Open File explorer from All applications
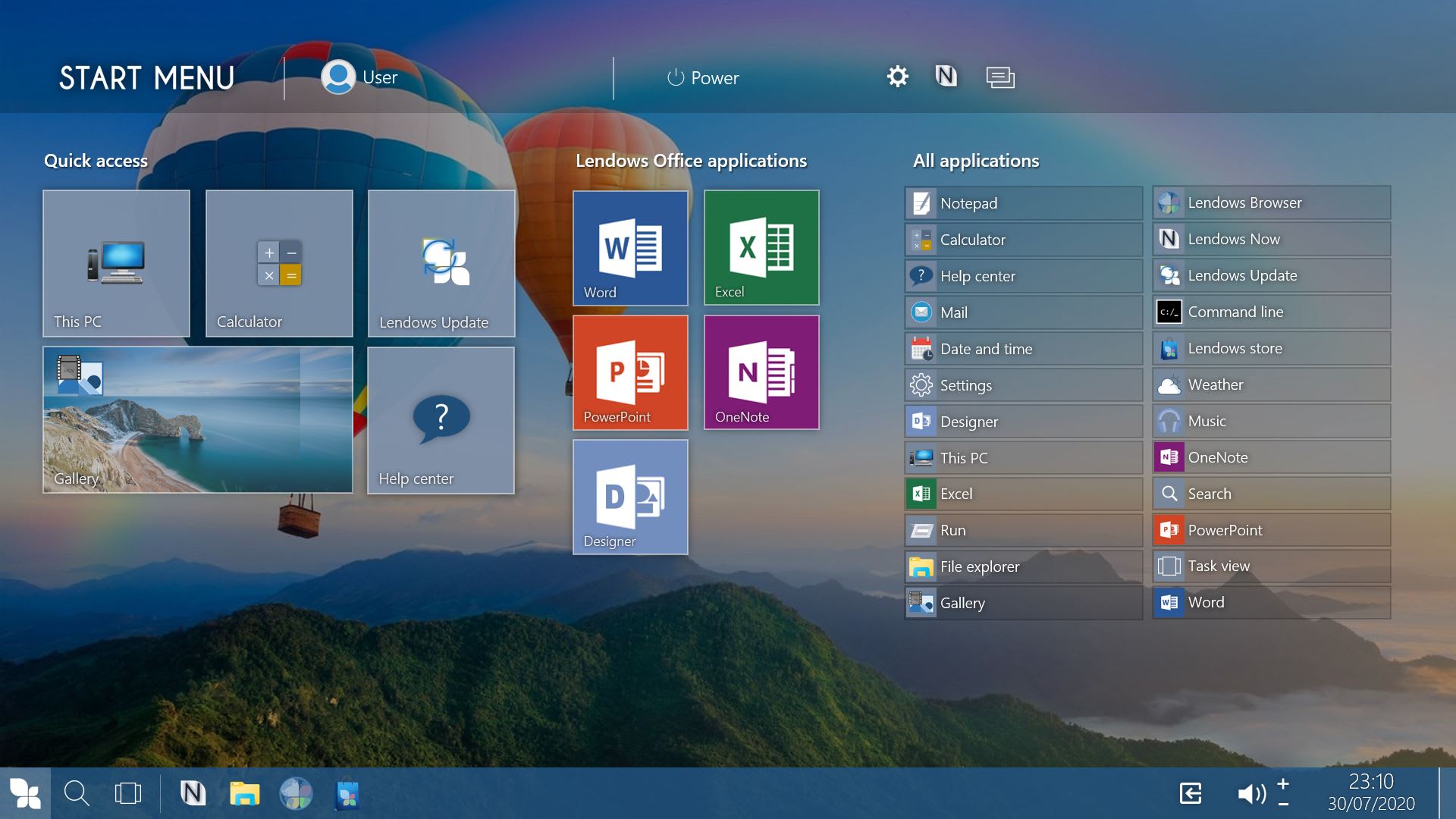1456x819 pixels. click(1024, 566)
